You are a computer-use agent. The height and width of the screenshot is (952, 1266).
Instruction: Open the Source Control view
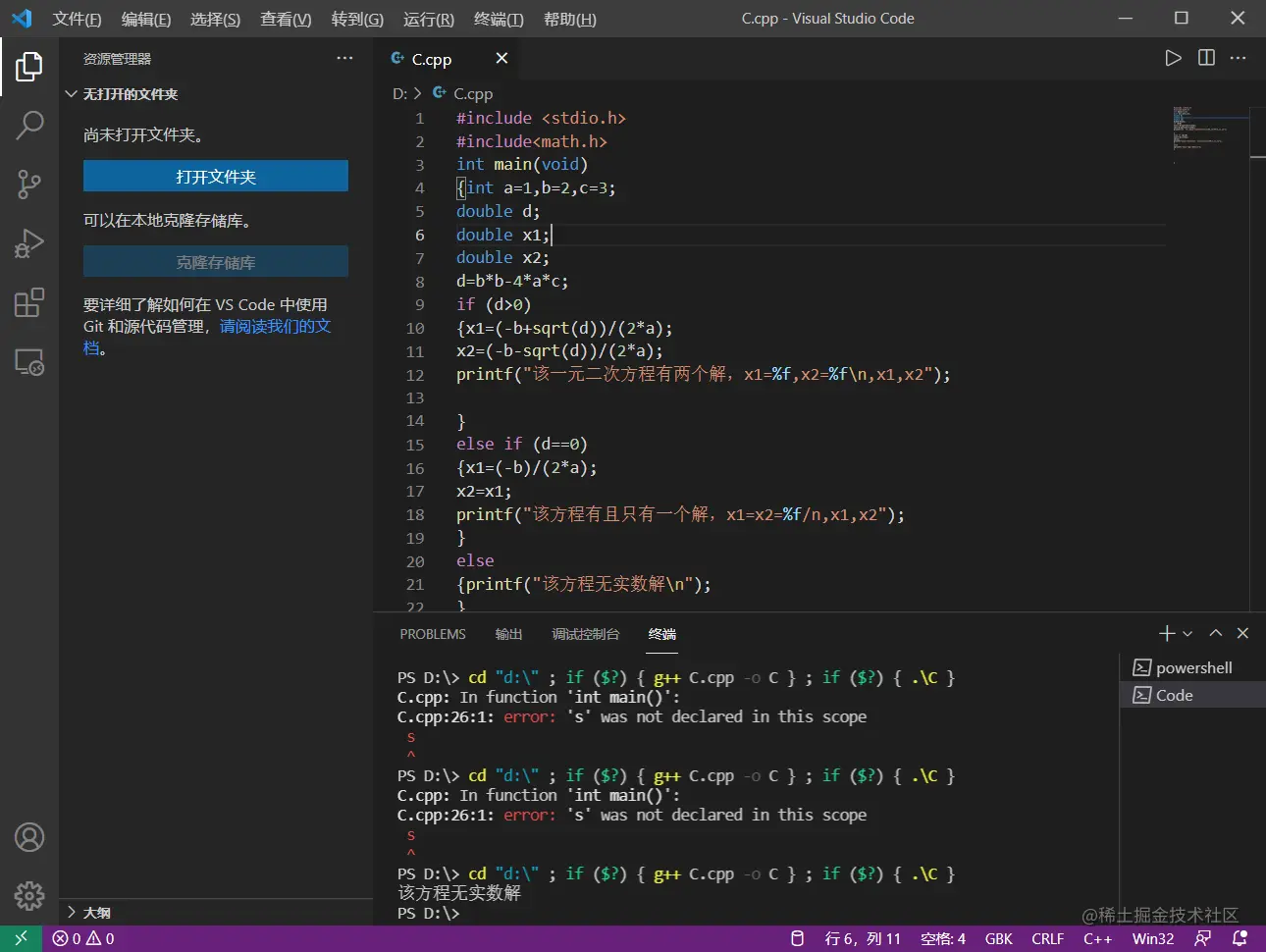coord(29,184)
